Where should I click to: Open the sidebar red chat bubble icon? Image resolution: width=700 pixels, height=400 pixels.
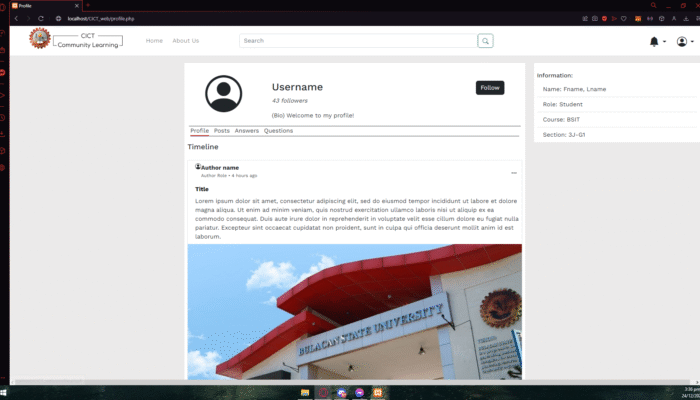tap(3, 73)
